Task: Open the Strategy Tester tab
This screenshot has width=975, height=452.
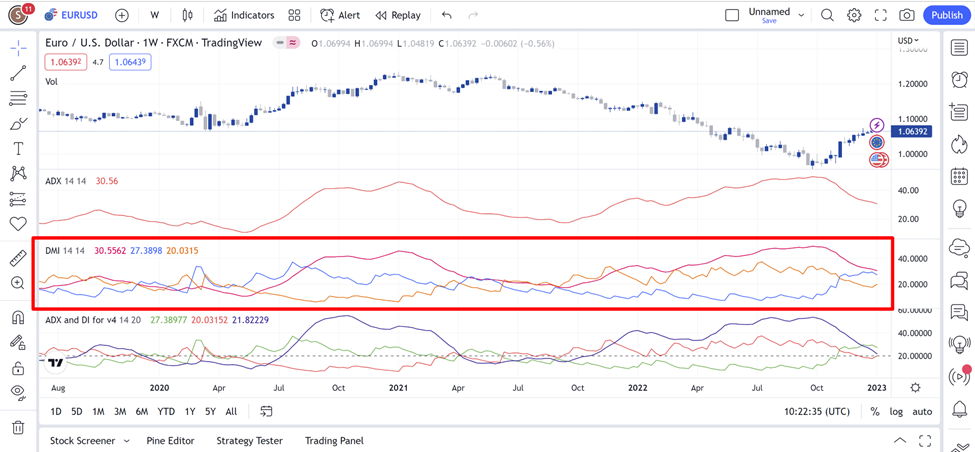Action: [x=249, y=441]
